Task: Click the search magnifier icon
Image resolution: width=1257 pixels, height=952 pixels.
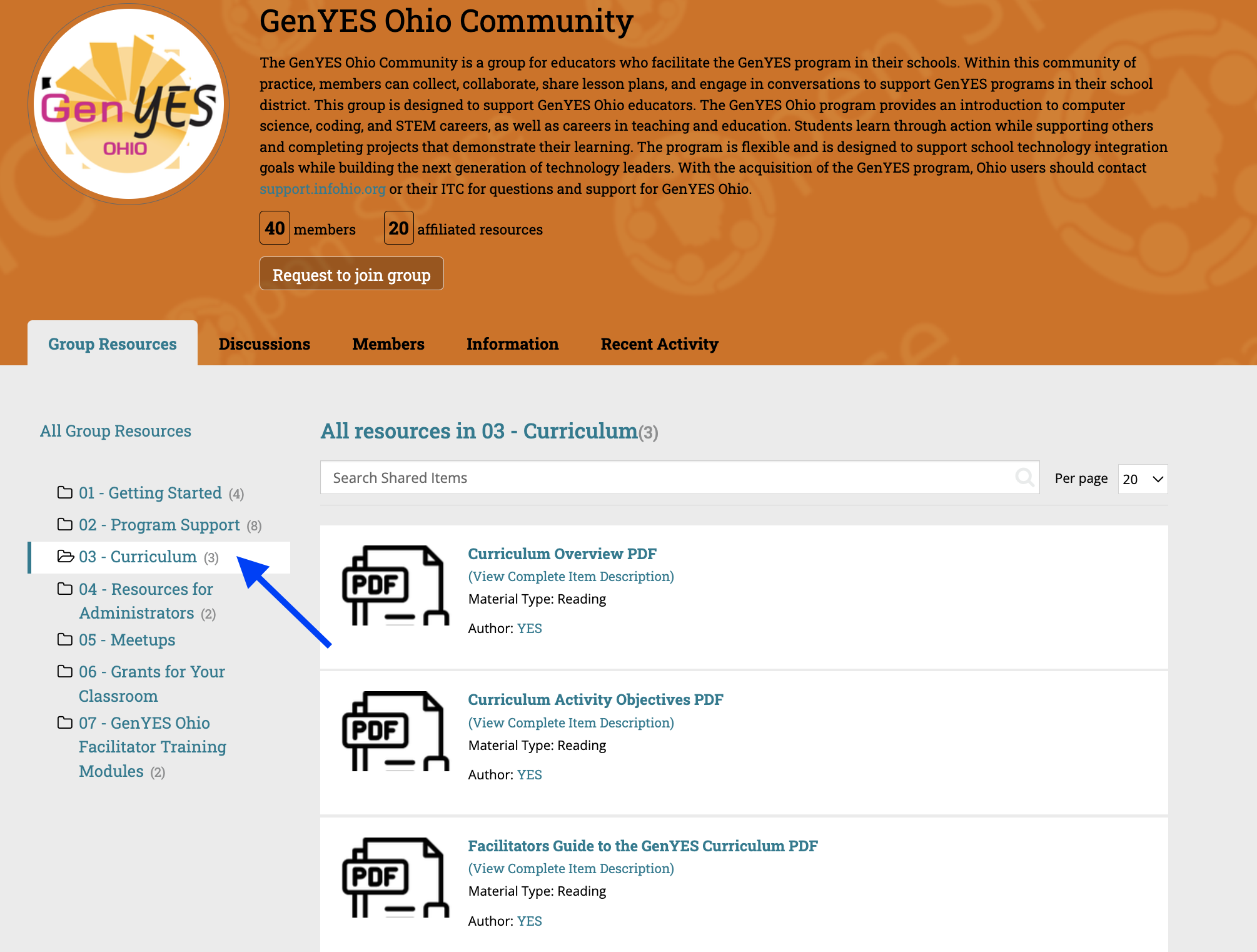Action: coord(1024,478)
